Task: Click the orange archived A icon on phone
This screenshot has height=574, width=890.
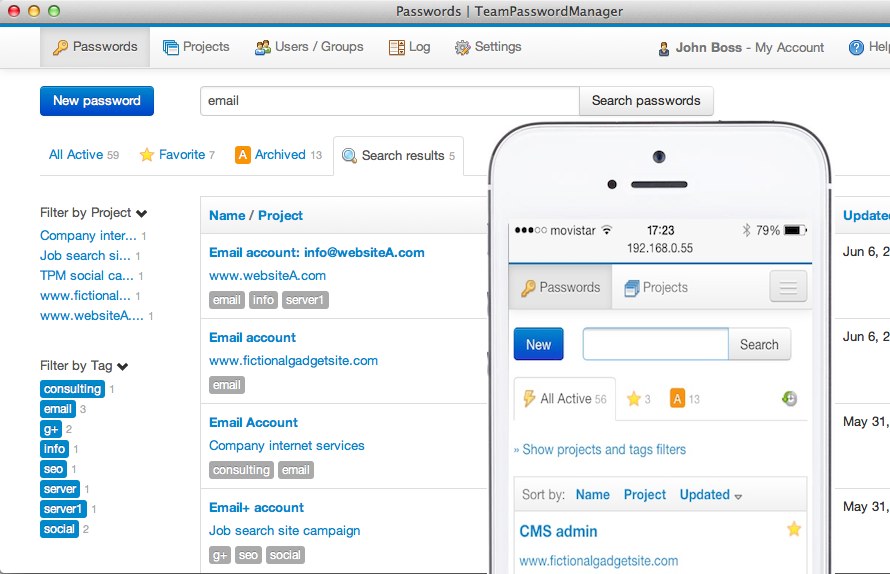Action: coord(677,399)
